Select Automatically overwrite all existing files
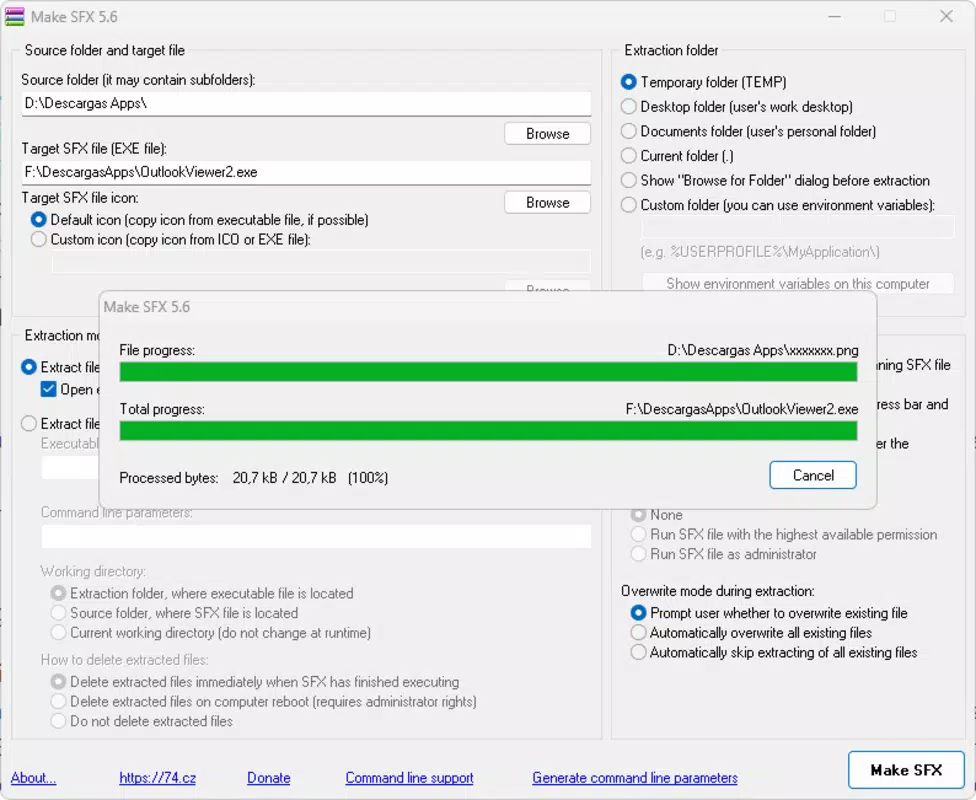Image resolution: width=976 pixels, height=800 pixels. tap(751, 633)
